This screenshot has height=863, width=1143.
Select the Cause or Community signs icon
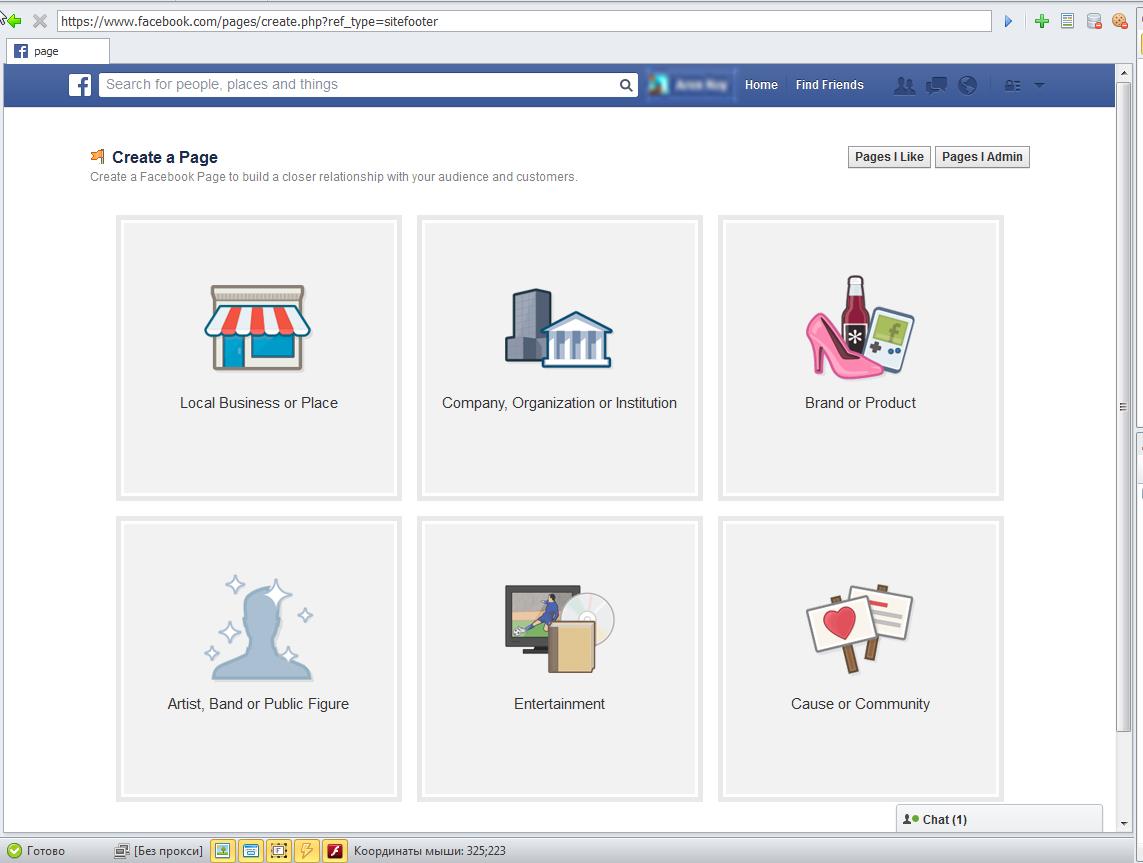[x=859, y=628]
